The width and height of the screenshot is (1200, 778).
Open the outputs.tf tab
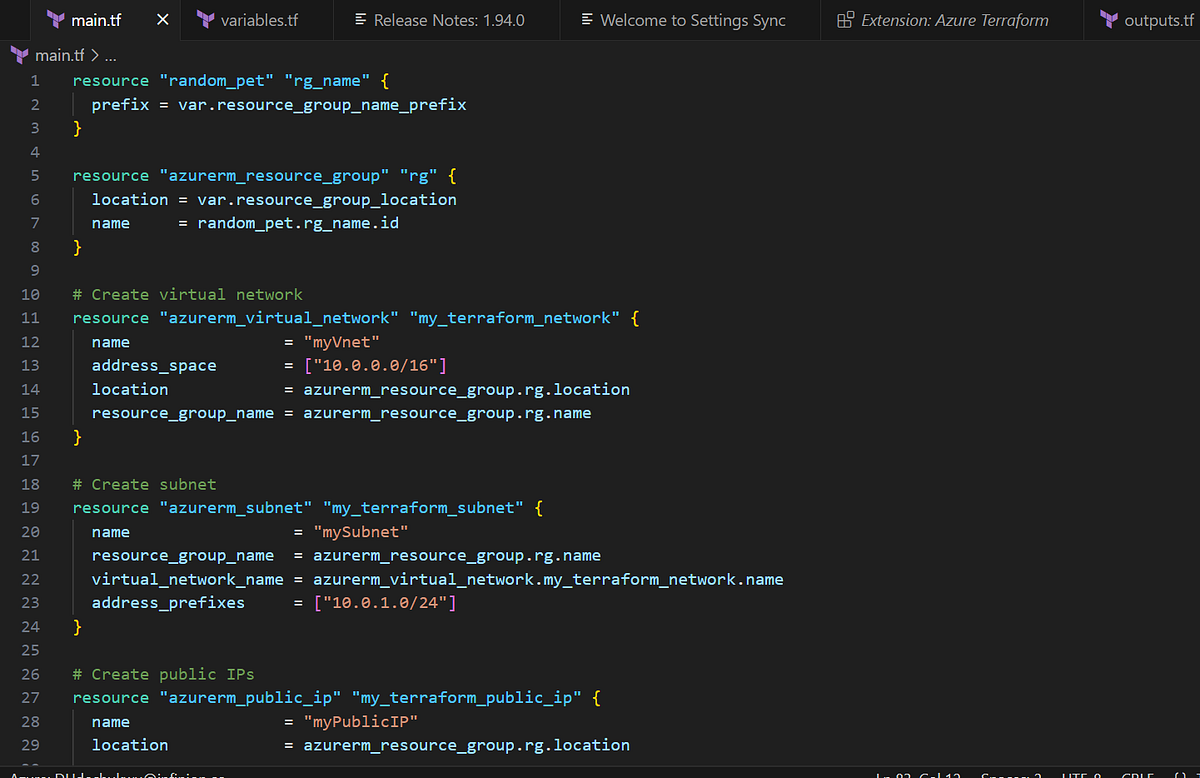pos(1160,19)
